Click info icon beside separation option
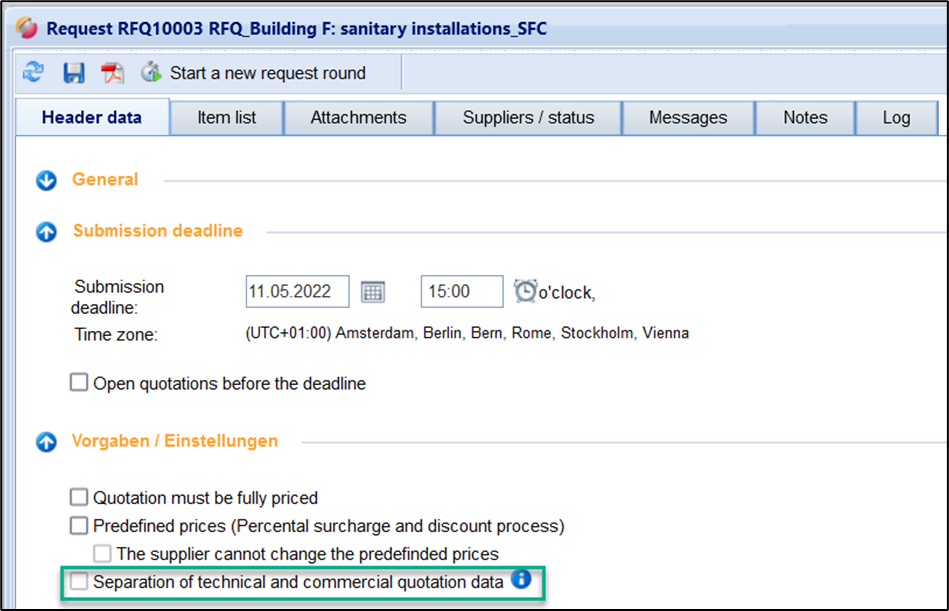 [520, 579]
